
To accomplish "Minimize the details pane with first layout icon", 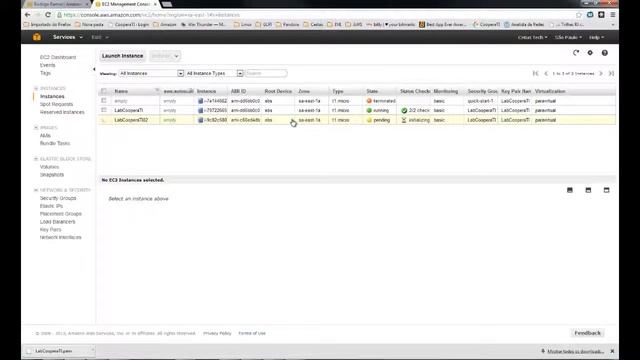I will pos(570,190).
